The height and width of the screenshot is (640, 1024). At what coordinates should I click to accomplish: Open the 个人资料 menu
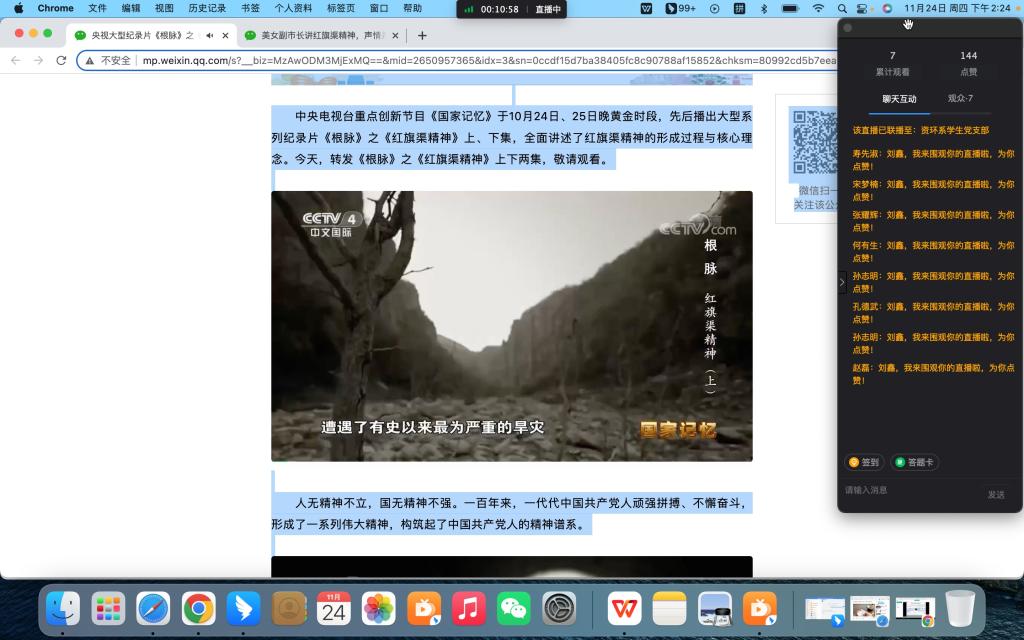[x=293, y=8]
